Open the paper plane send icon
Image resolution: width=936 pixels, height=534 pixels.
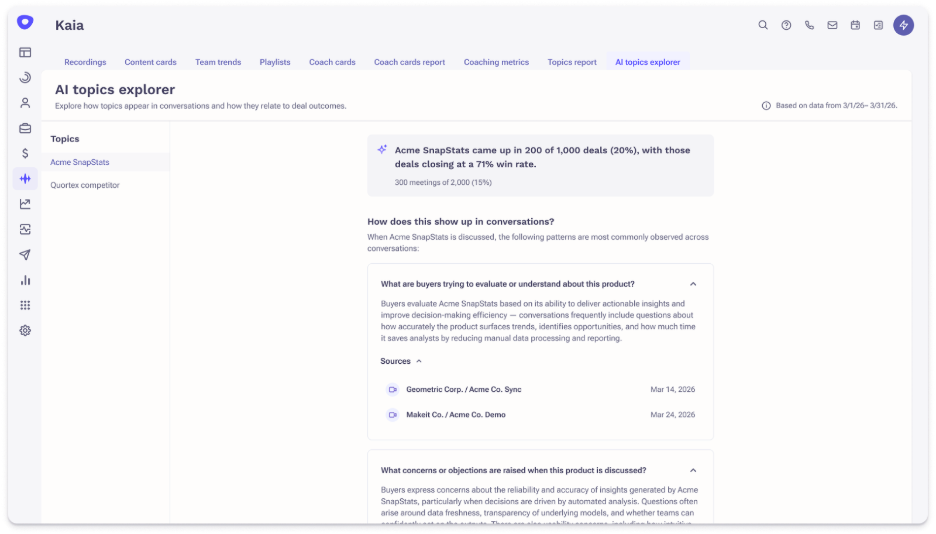pos(25,255)
